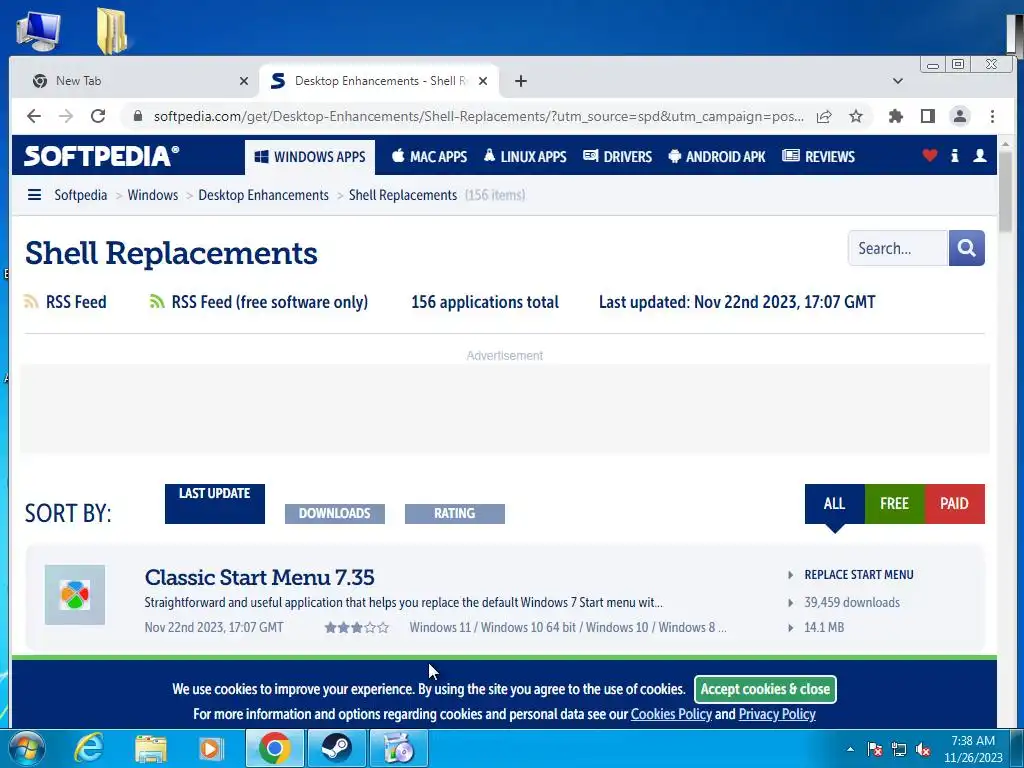Open the Mac Apps section
Screen dimensions: 1024x768
coord(429,157)
